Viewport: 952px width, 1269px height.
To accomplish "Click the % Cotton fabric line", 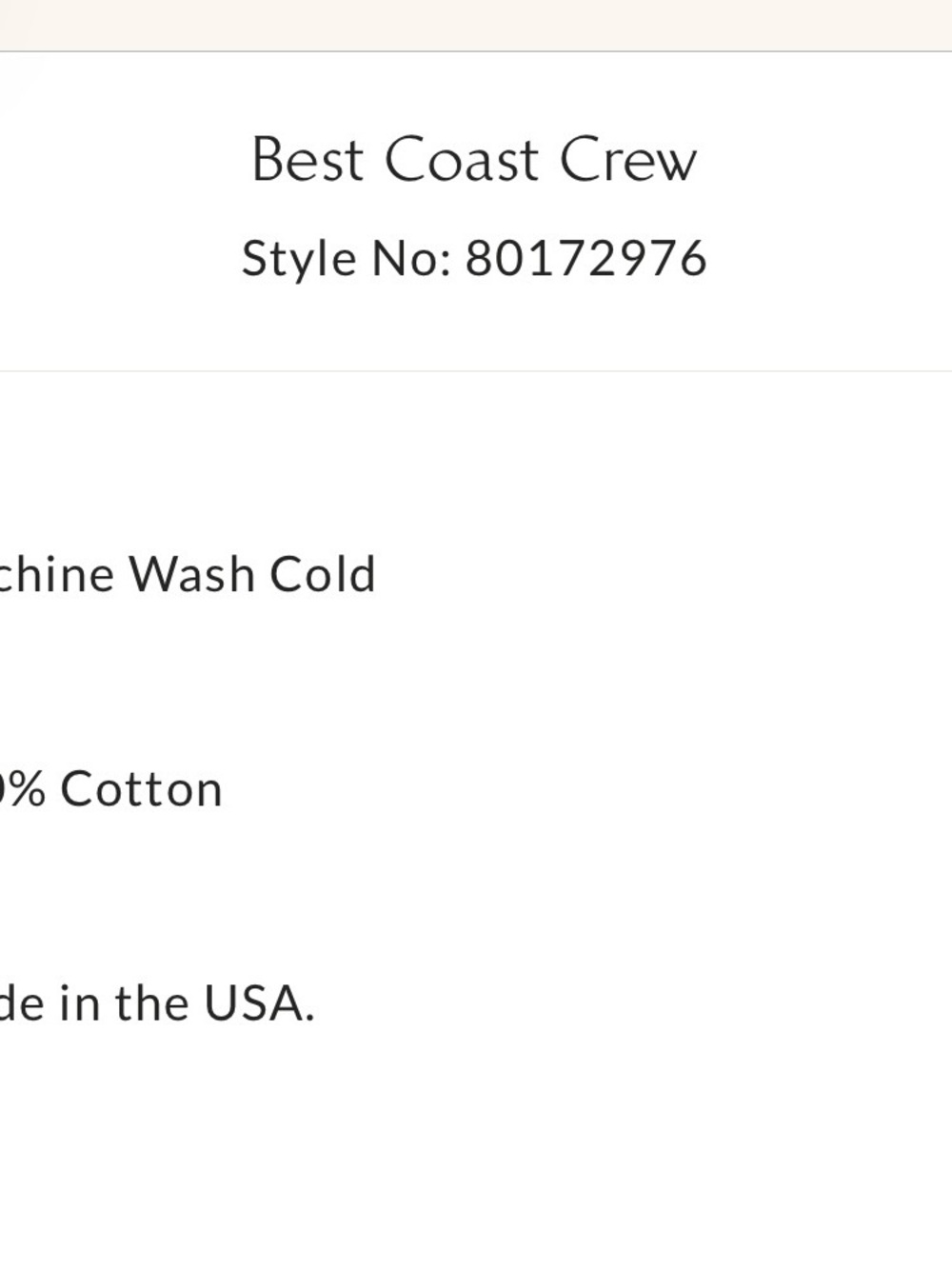I will pos(111,789).
